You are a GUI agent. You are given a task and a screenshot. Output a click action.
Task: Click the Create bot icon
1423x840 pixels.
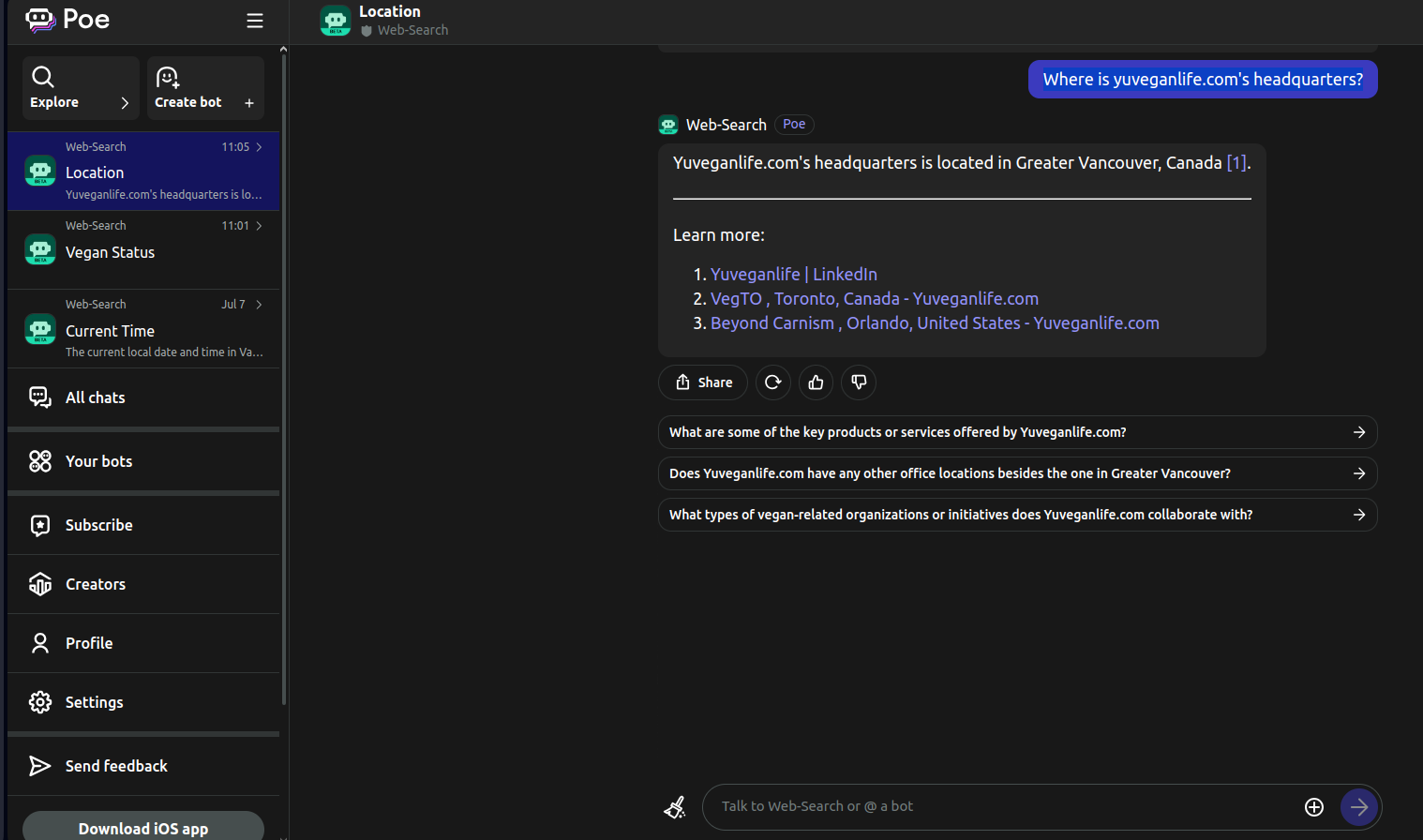(168, 77)
